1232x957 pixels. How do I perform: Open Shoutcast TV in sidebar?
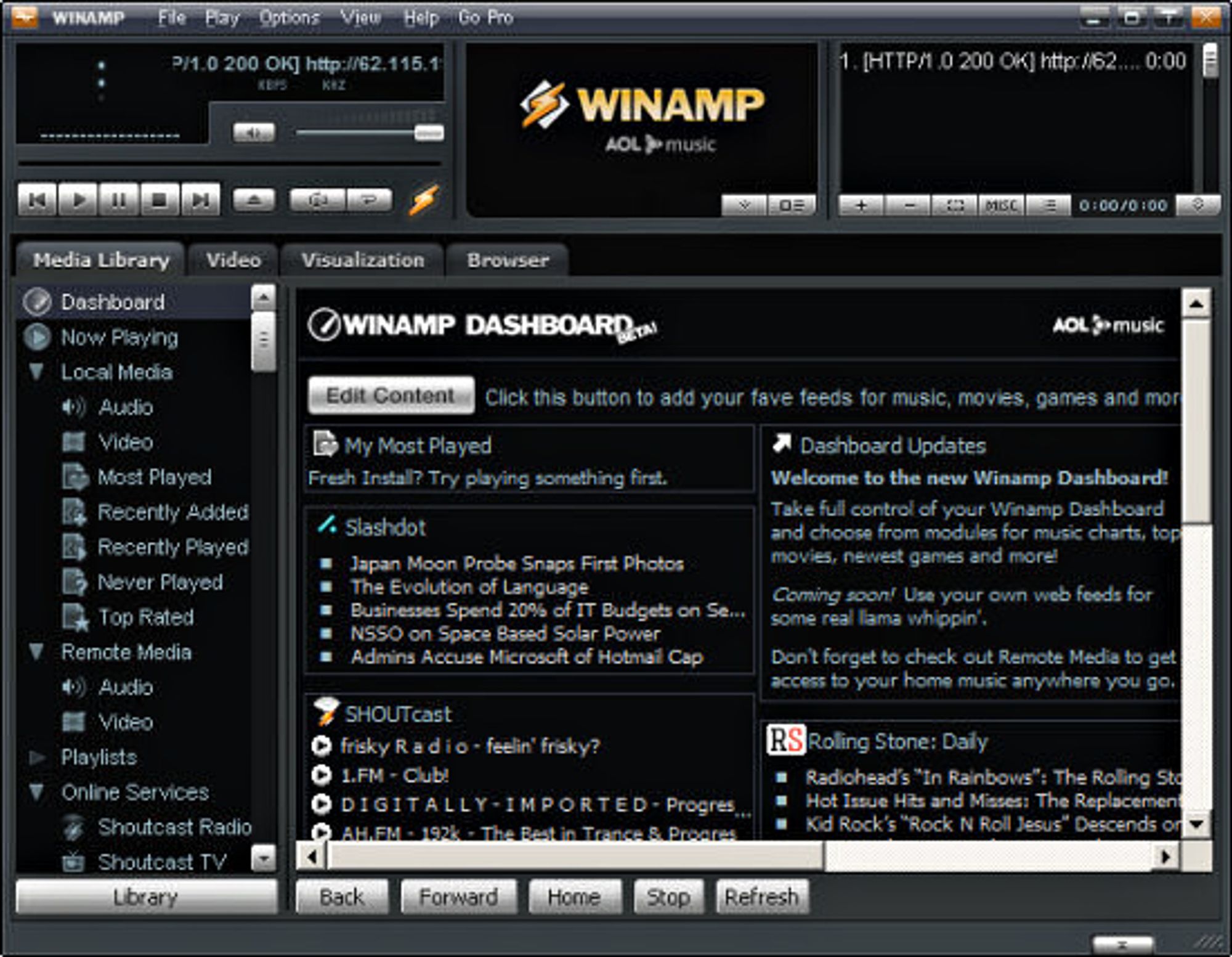coord(161,861)
